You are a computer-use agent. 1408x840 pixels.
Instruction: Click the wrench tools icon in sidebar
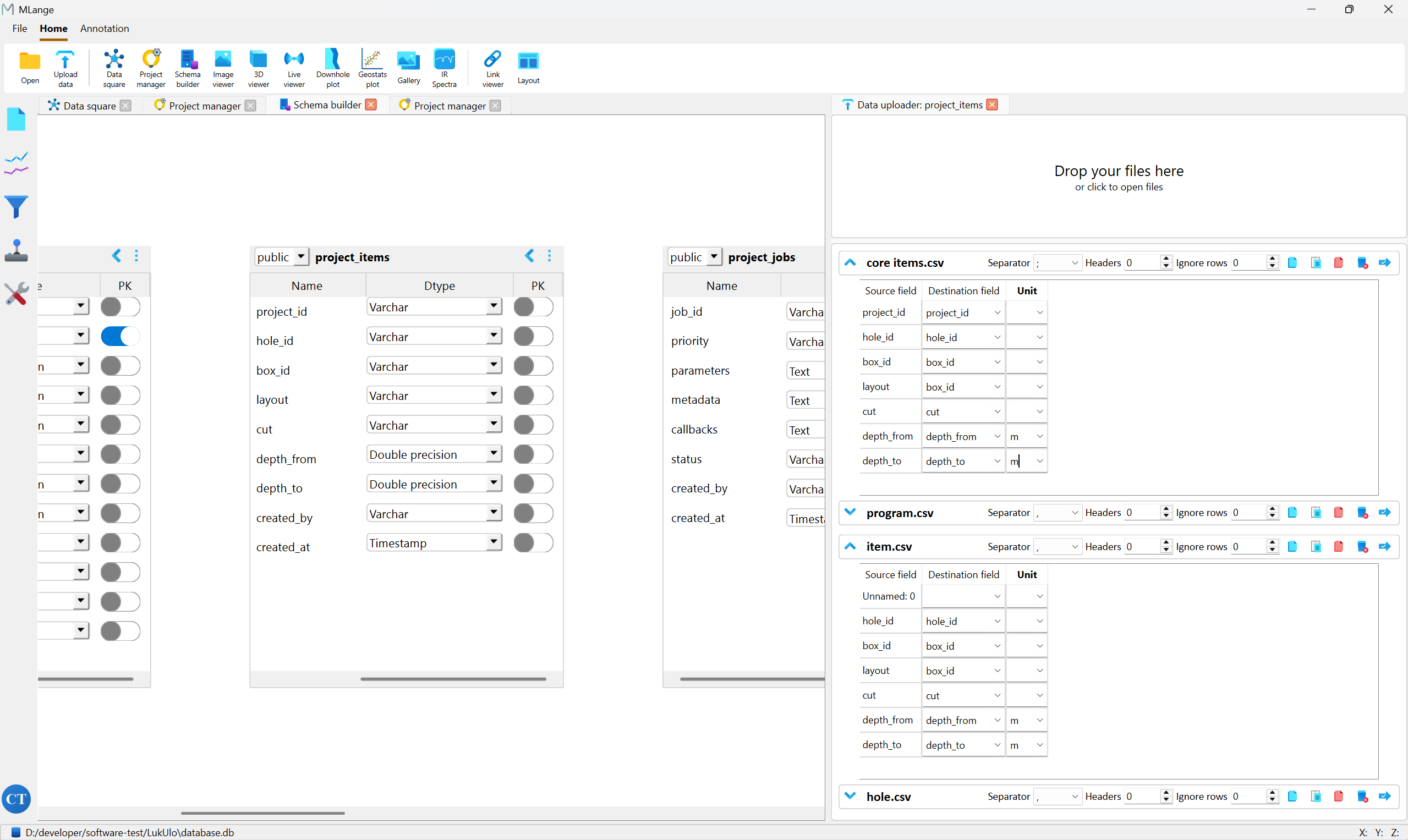click(x=17, y=294)
